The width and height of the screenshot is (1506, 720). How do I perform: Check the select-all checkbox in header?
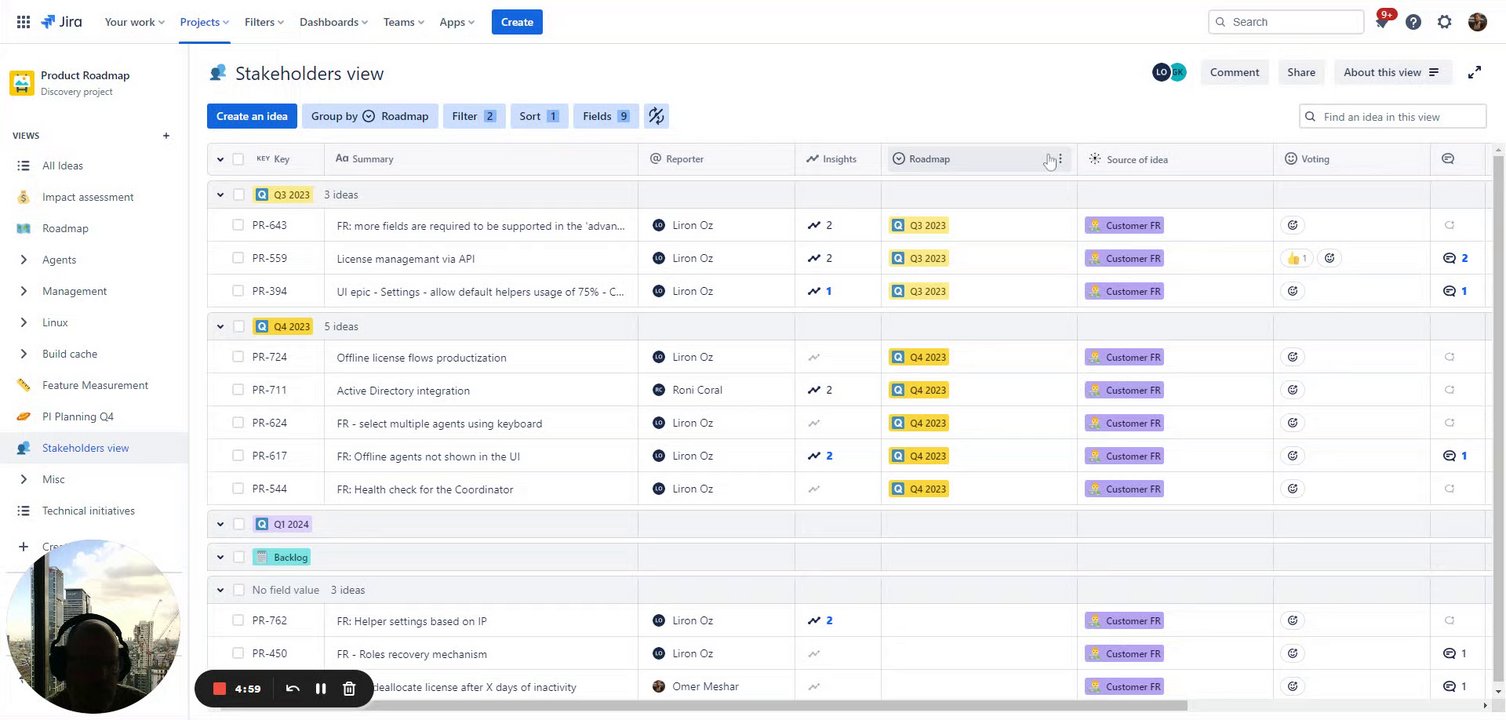[238, 159]
